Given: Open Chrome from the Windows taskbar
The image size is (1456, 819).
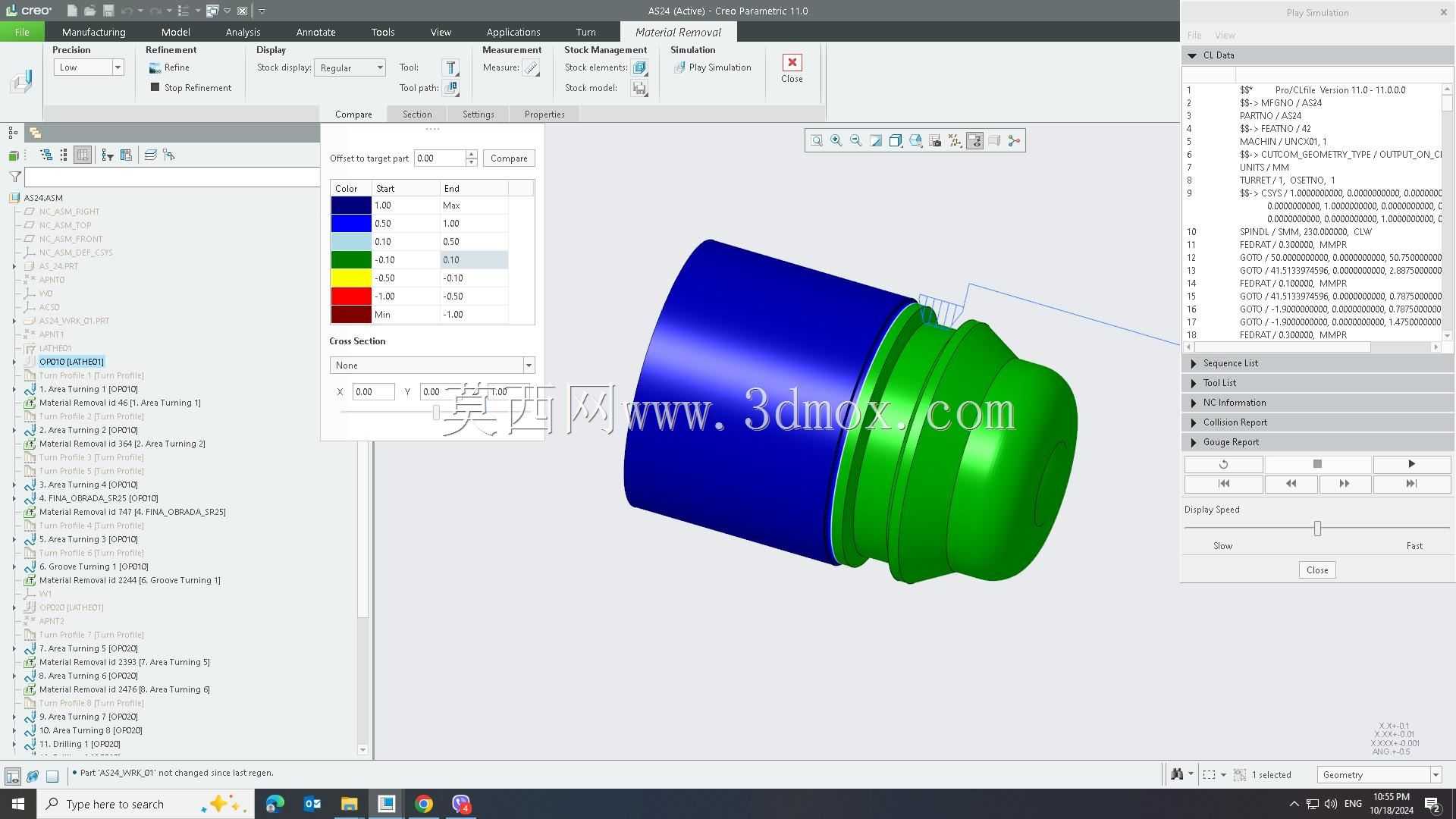Looking at the screenshot, I should tap(424, 804).
